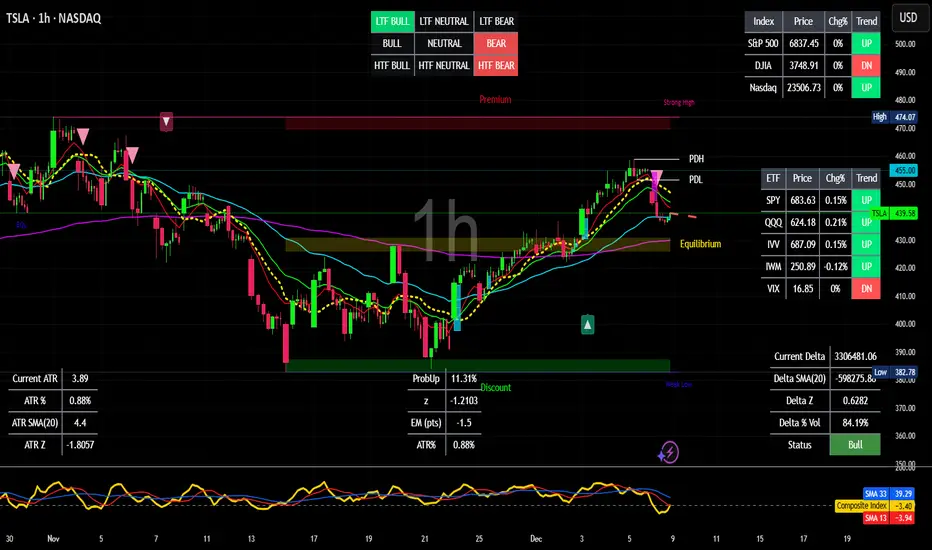Click the S&P 500 price 6837.45
The image size is (932, 550).
804,43
